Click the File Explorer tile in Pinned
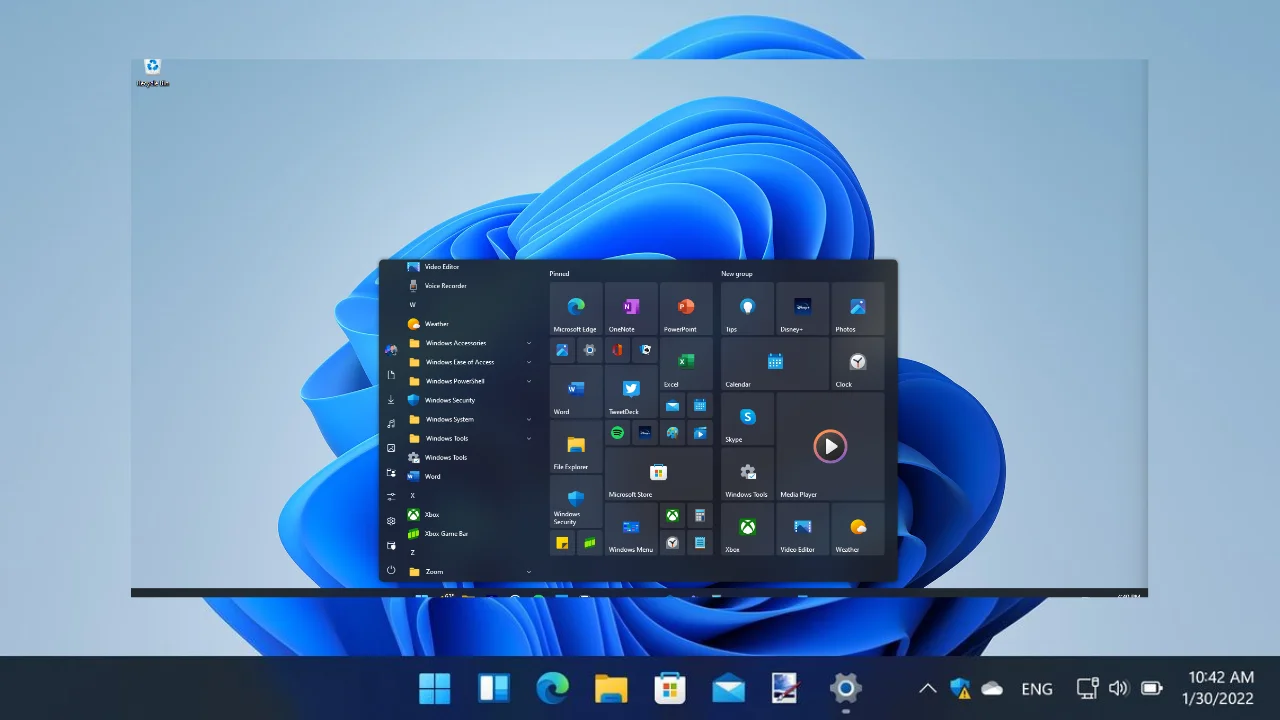 576,446
